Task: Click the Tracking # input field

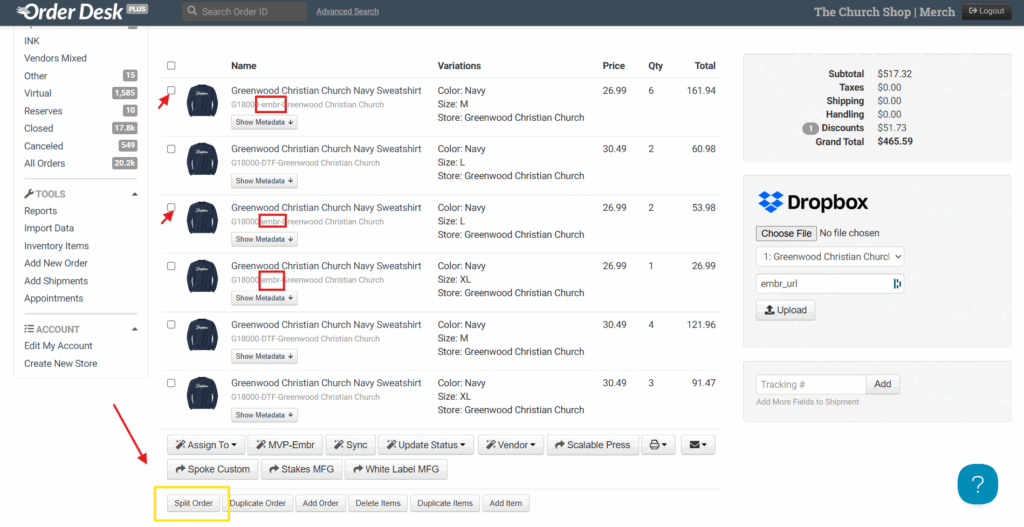Action: (811, 384)
